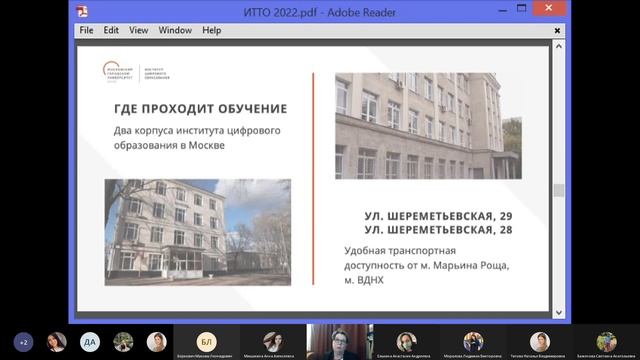Click scrollbar down arrow
The width and height of the screenshot is (640, 360).
coord(559,313)
